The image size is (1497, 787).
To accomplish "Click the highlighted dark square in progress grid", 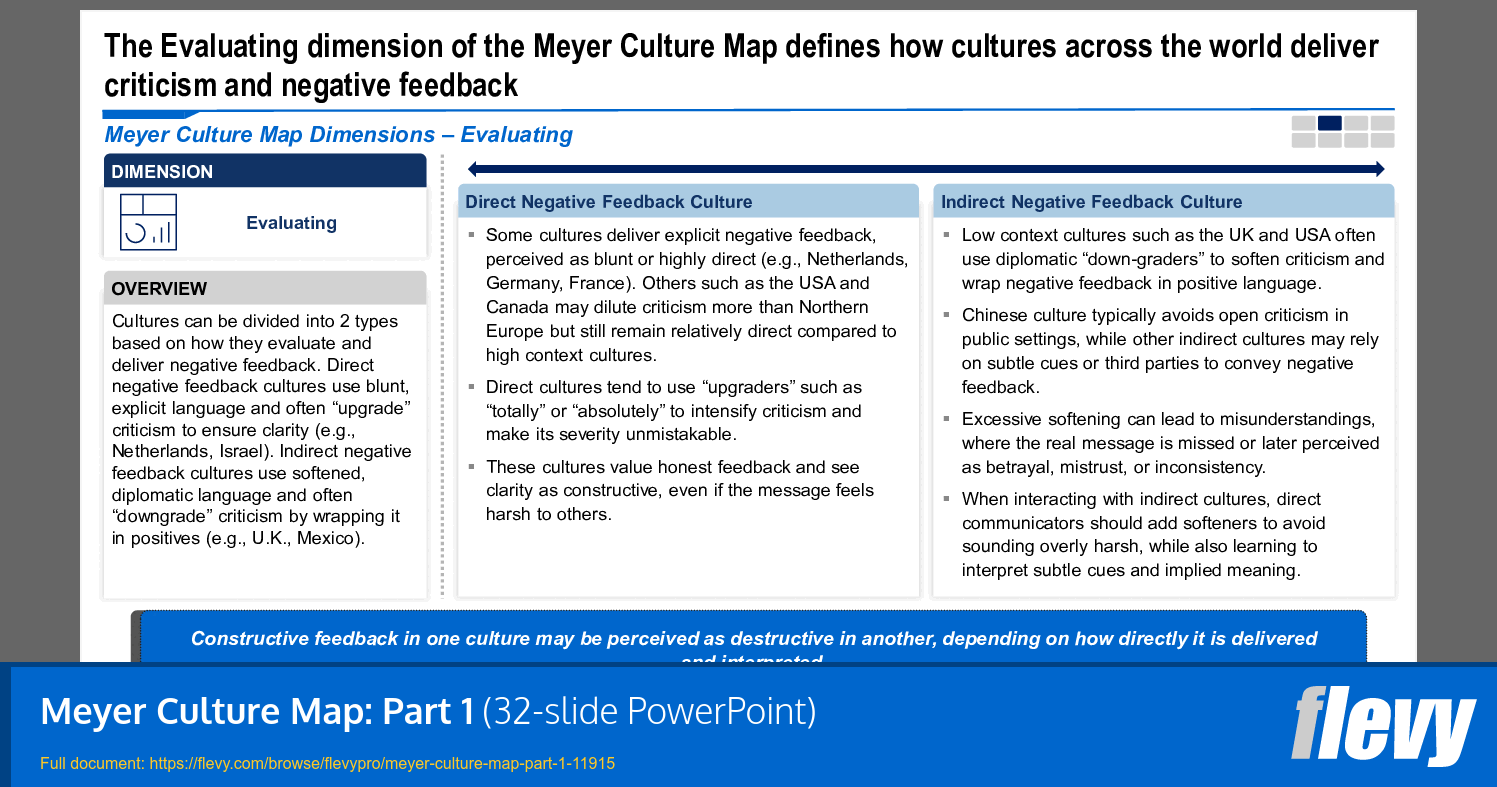I will tap(1330, 123).
